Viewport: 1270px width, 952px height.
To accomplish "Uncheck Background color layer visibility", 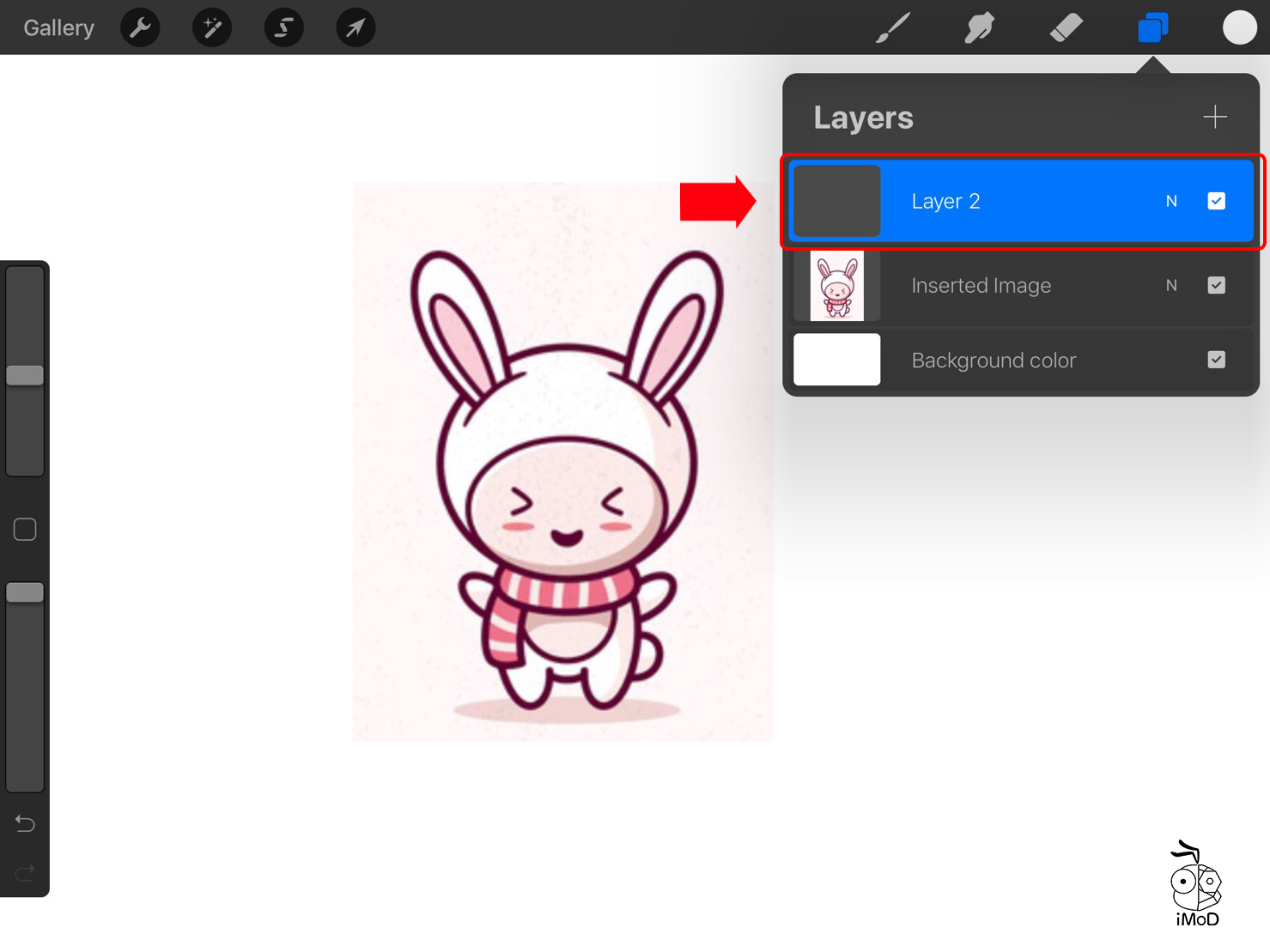I will (1216, 360).
